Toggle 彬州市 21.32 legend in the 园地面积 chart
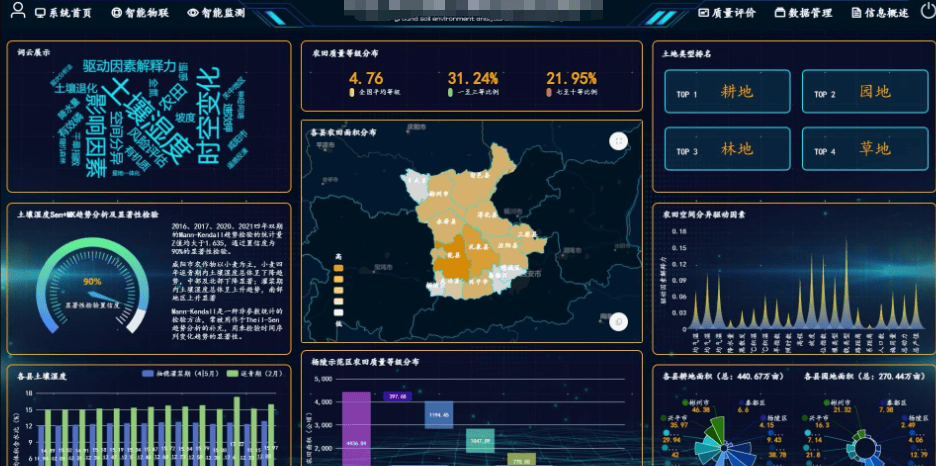 pos(836,406)
